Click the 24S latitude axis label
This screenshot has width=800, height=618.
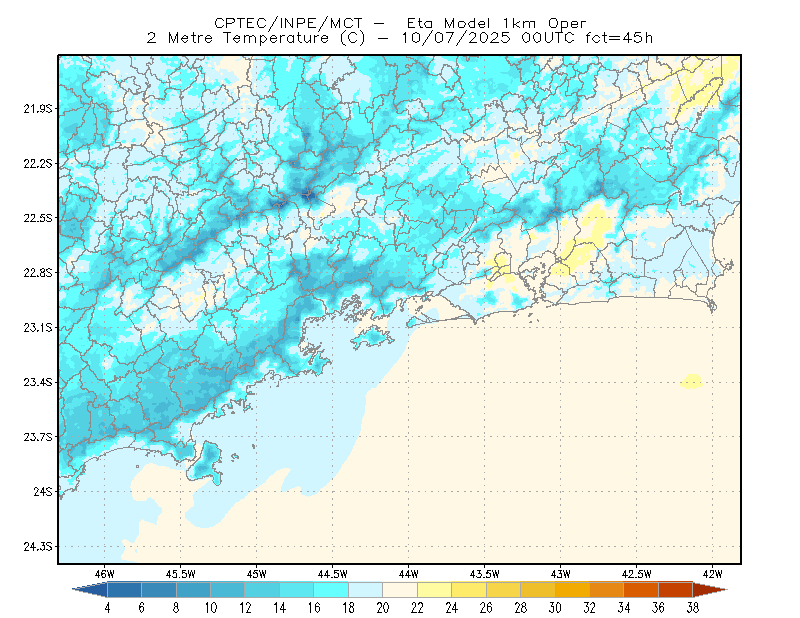coord(43,491)
